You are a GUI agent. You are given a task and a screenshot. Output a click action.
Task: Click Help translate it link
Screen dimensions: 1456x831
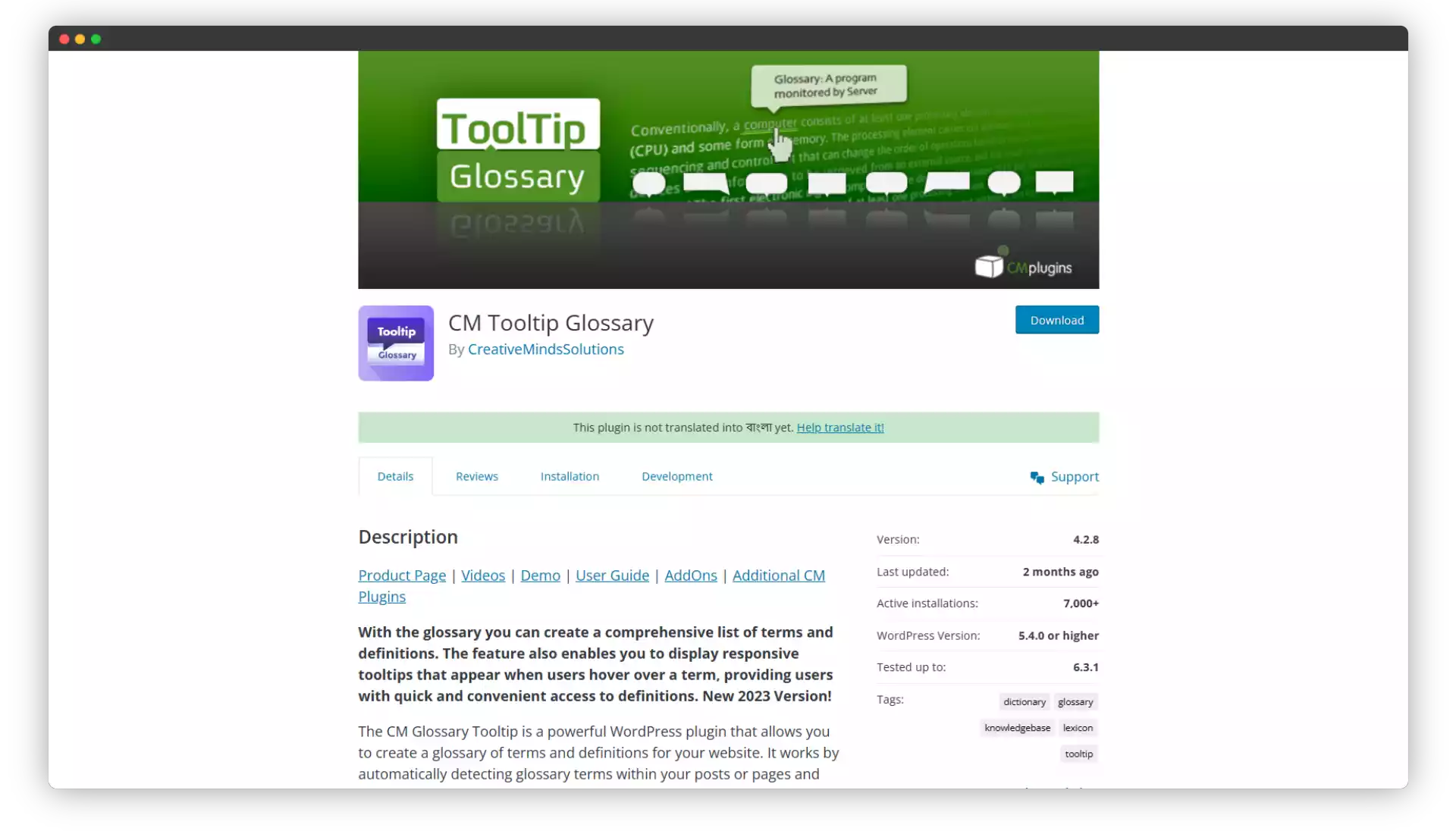840,427
